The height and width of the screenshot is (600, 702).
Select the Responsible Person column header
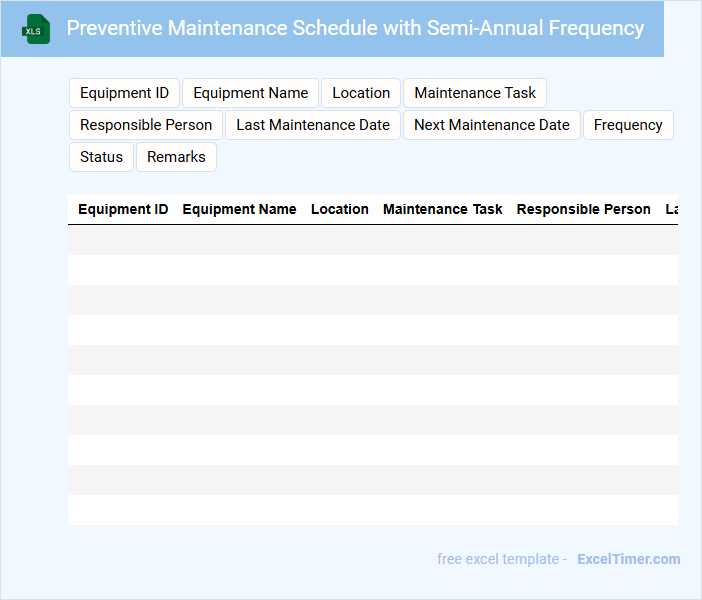tap(583, 210)
